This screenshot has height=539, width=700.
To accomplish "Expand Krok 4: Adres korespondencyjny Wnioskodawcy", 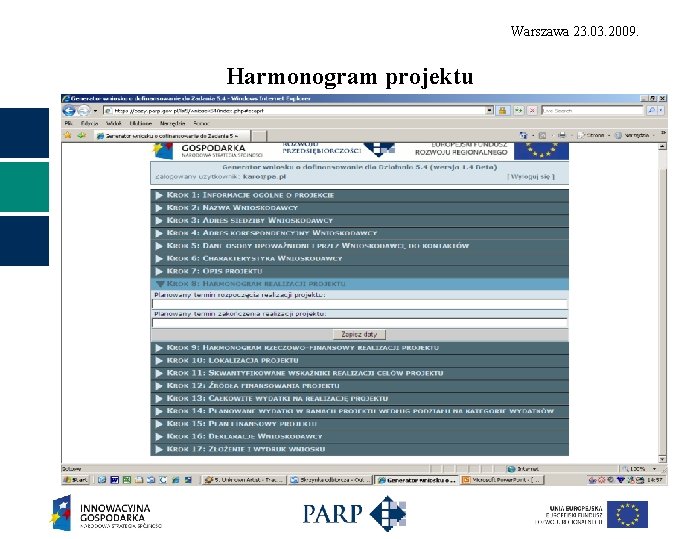I will (x=359, y=233).
